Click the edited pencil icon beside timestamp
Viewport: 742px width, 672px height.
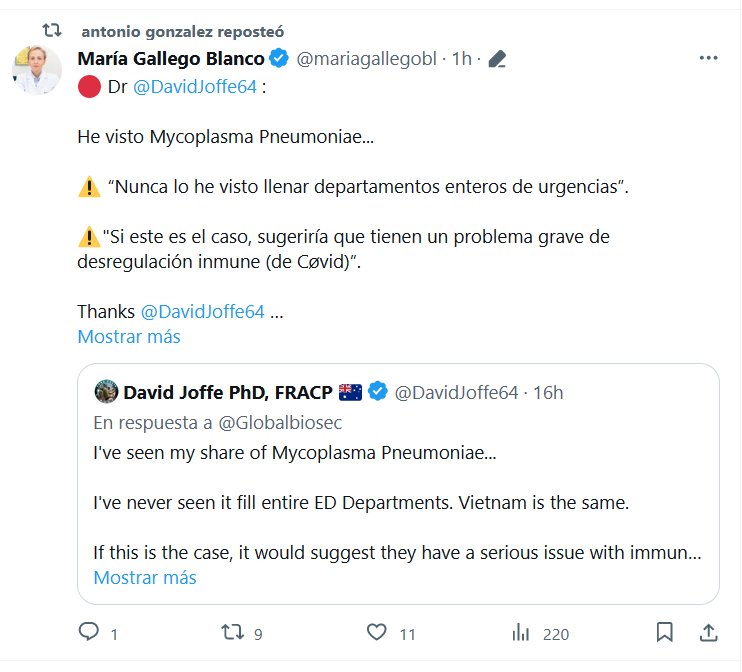point(497,59)
